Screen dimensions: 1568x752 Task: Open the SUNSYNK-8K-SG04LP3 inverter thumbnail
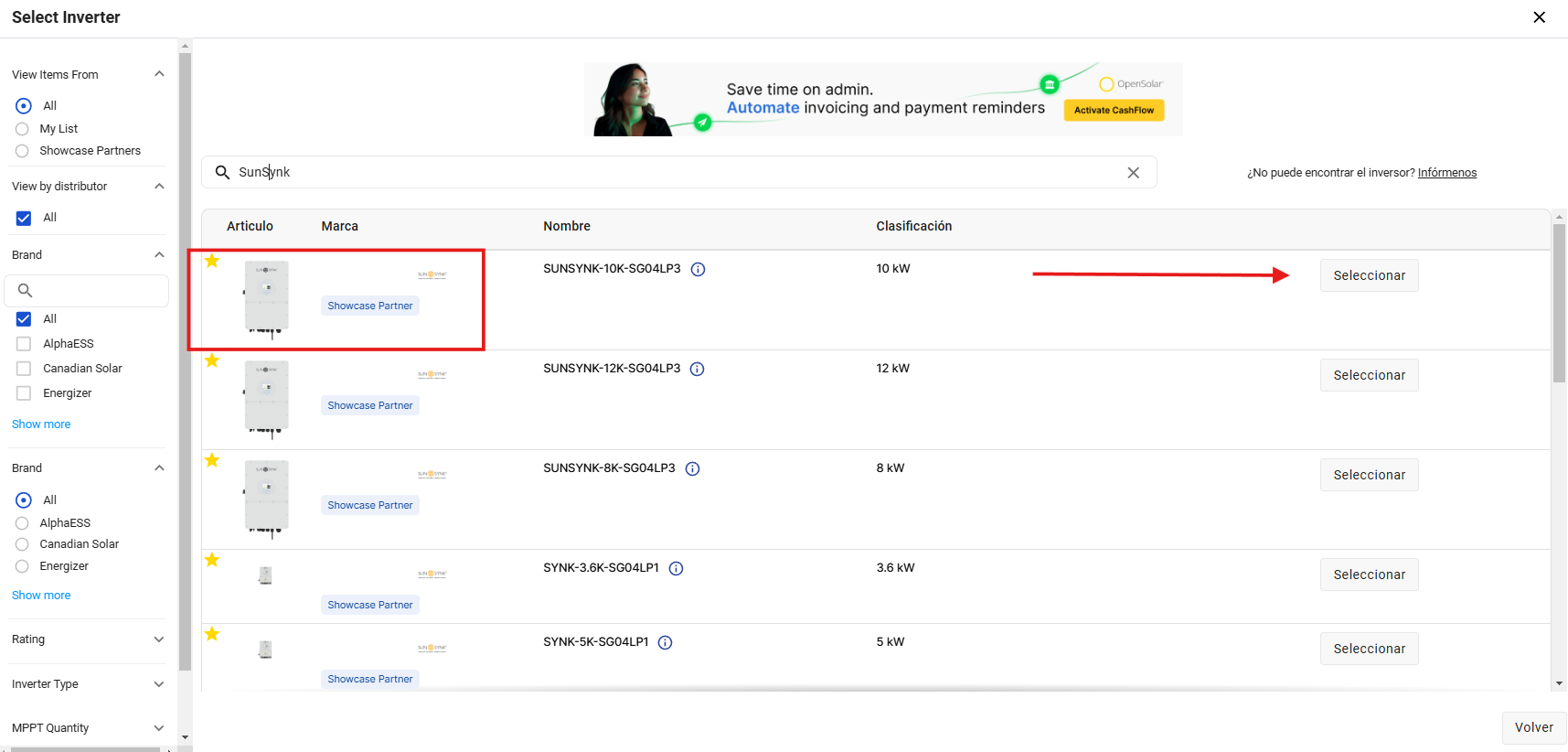click(x=266, y=499)
